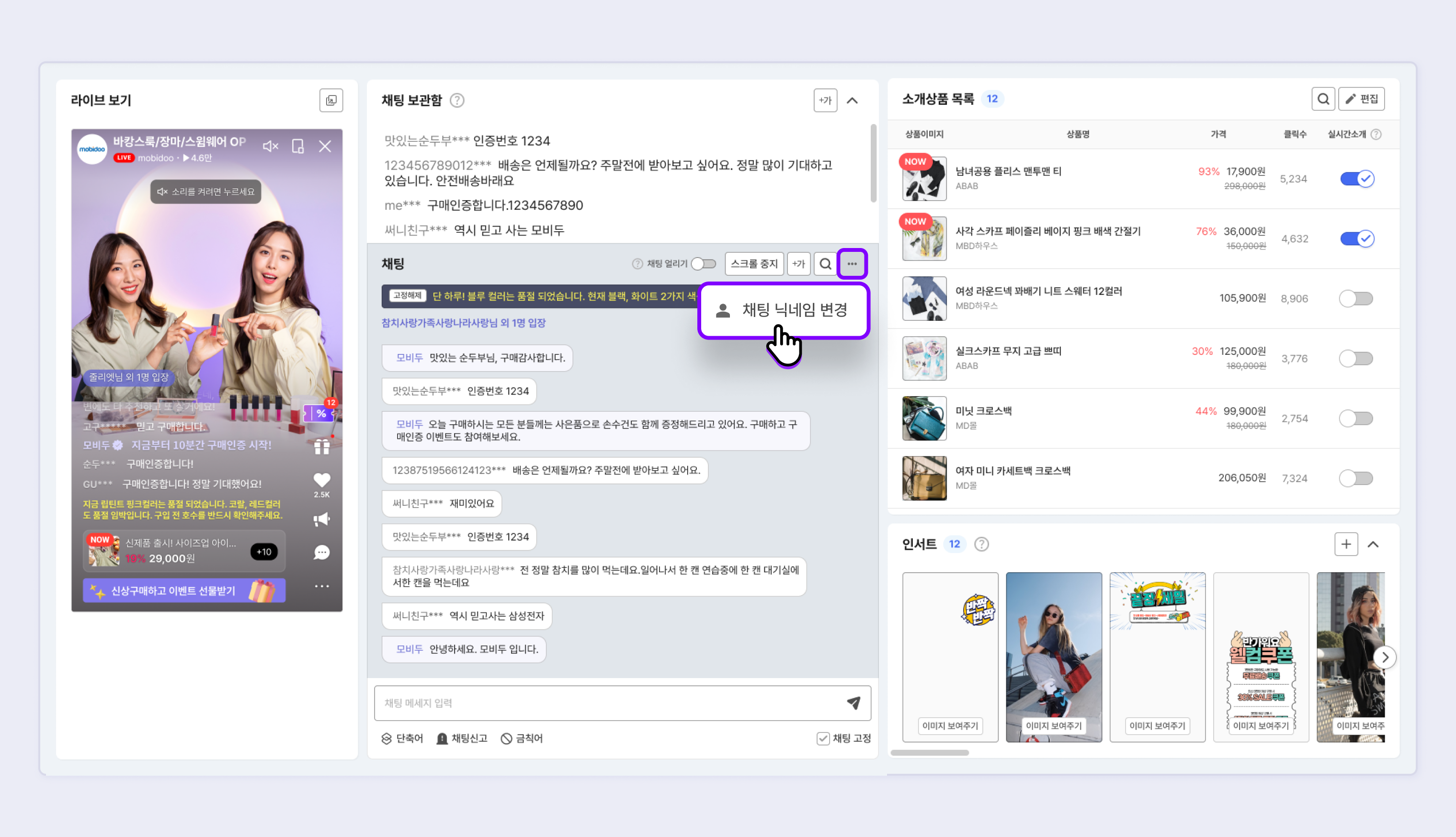Enable live intro for 미닛 크로스백
The height and width of the screenshot is (837, 1456).
click(1355, 418)
